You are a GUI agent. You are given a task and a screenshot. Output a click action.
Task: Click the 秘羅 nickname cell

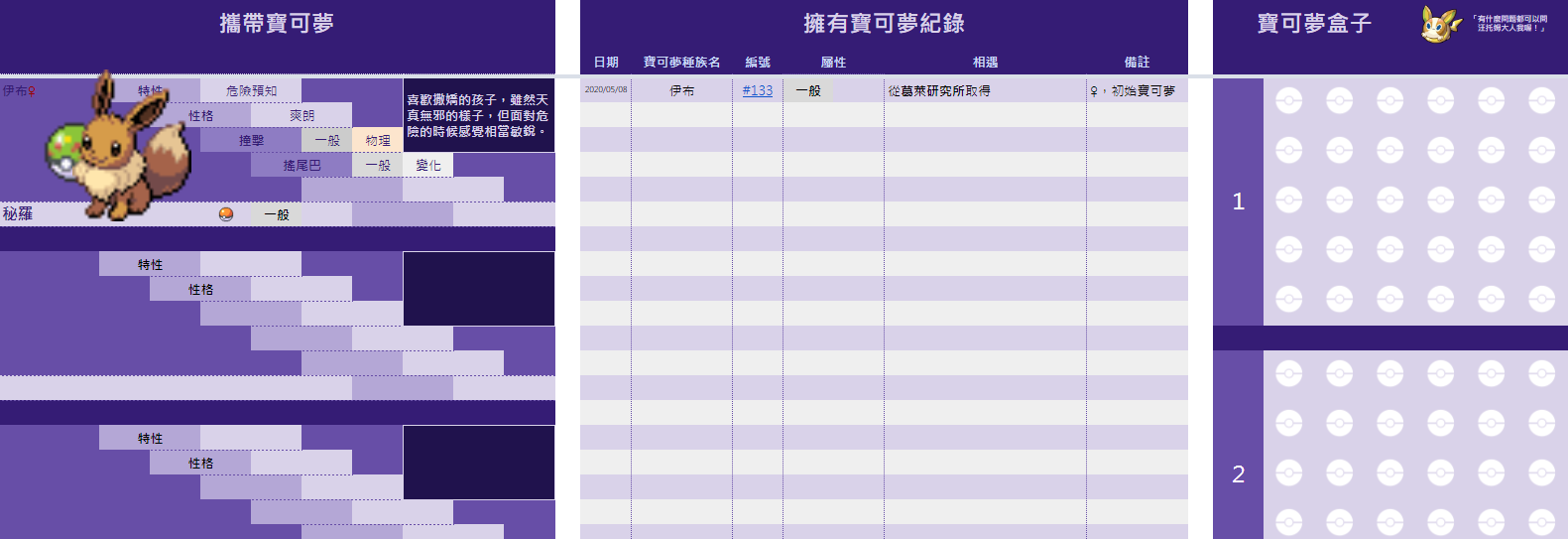tap(18, 214)
